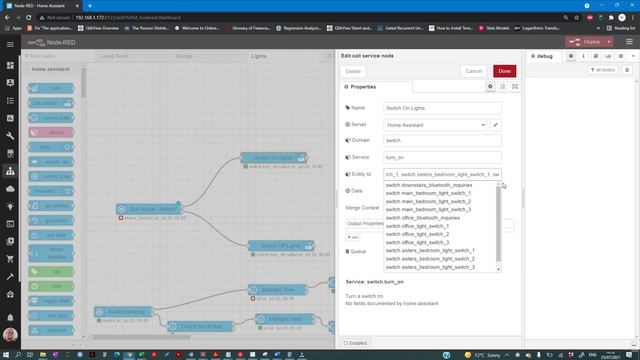Click the pencil icon to edit server
The image size is (640, 360).
[x=496, y=125]
